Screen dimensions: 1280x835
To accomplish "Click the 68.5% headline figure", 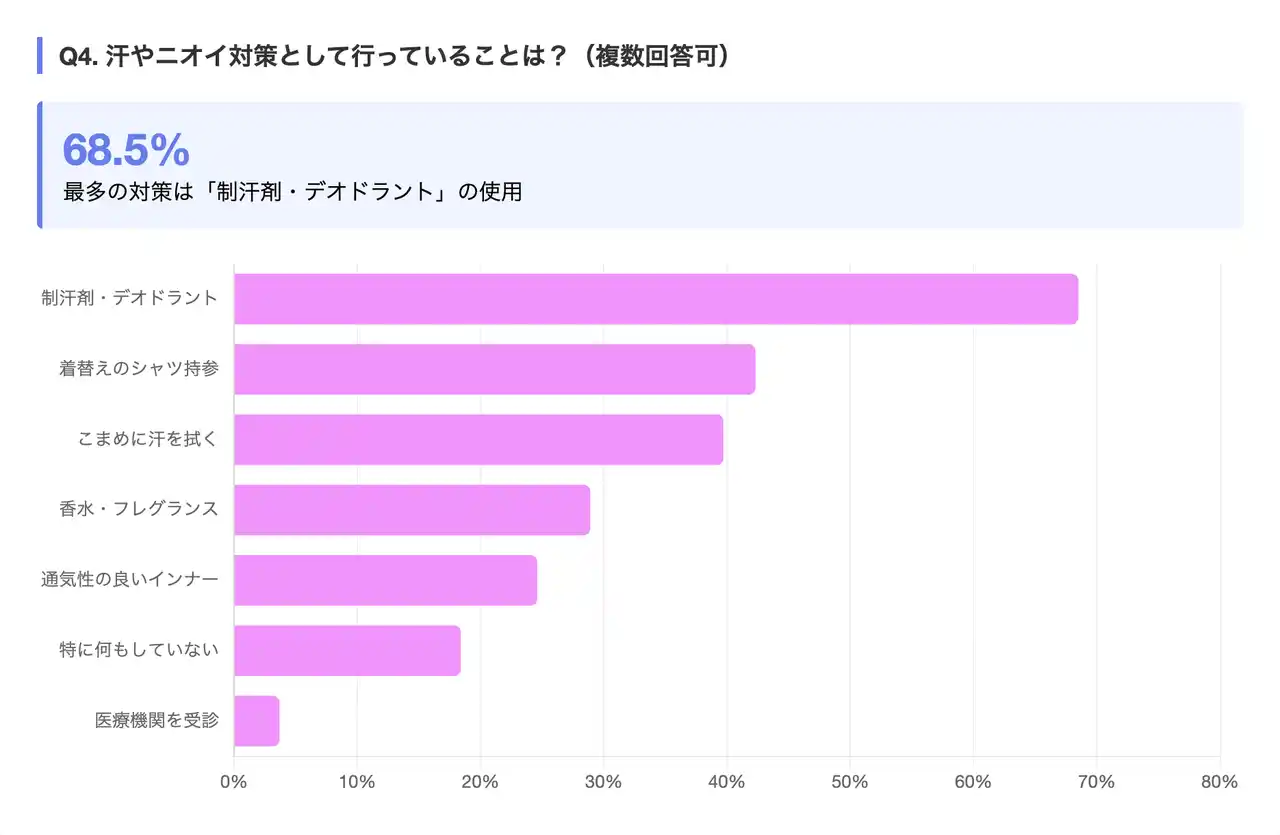I will pos(126,150).
